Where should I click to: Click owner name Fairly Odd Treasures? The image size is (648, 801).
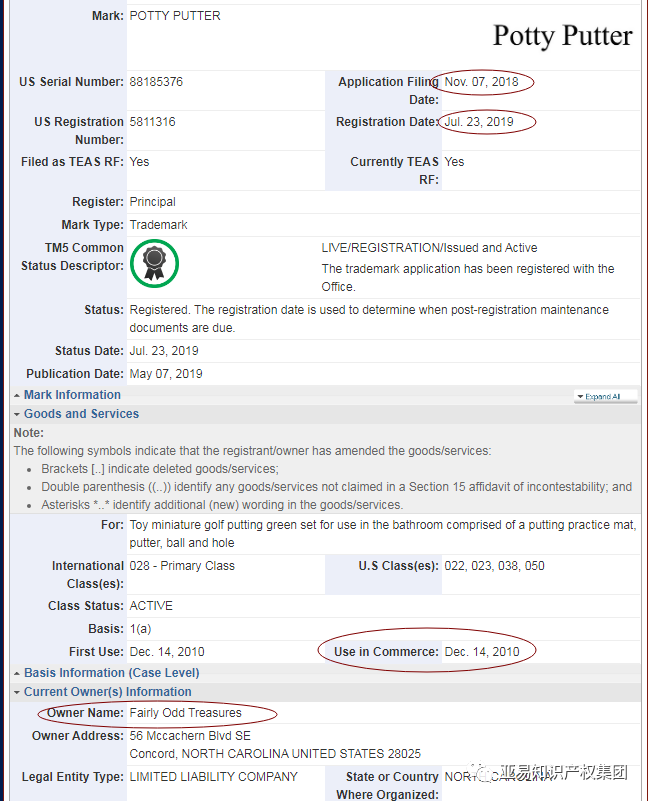pos(186,713)
